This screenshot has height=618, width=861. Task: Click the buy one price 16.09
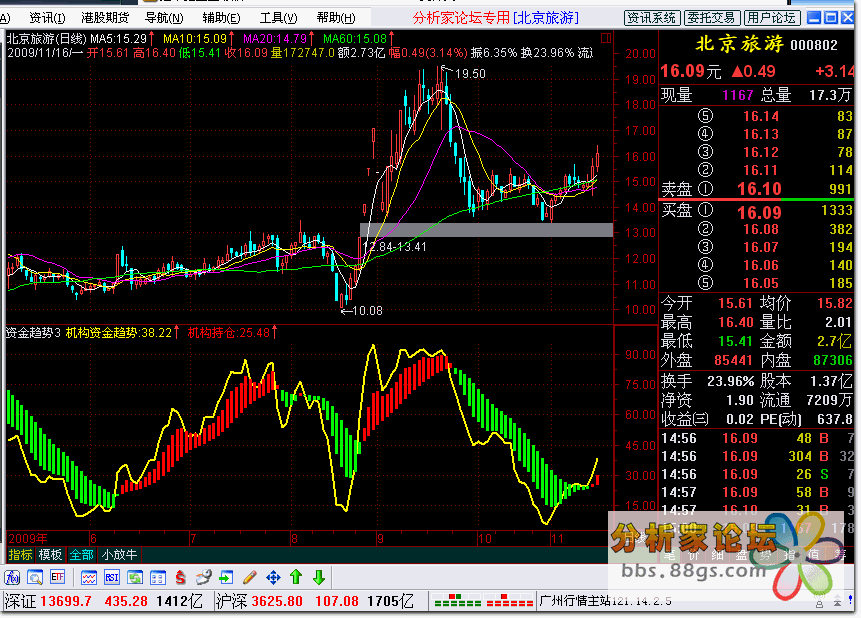click(x=759, y=212)
